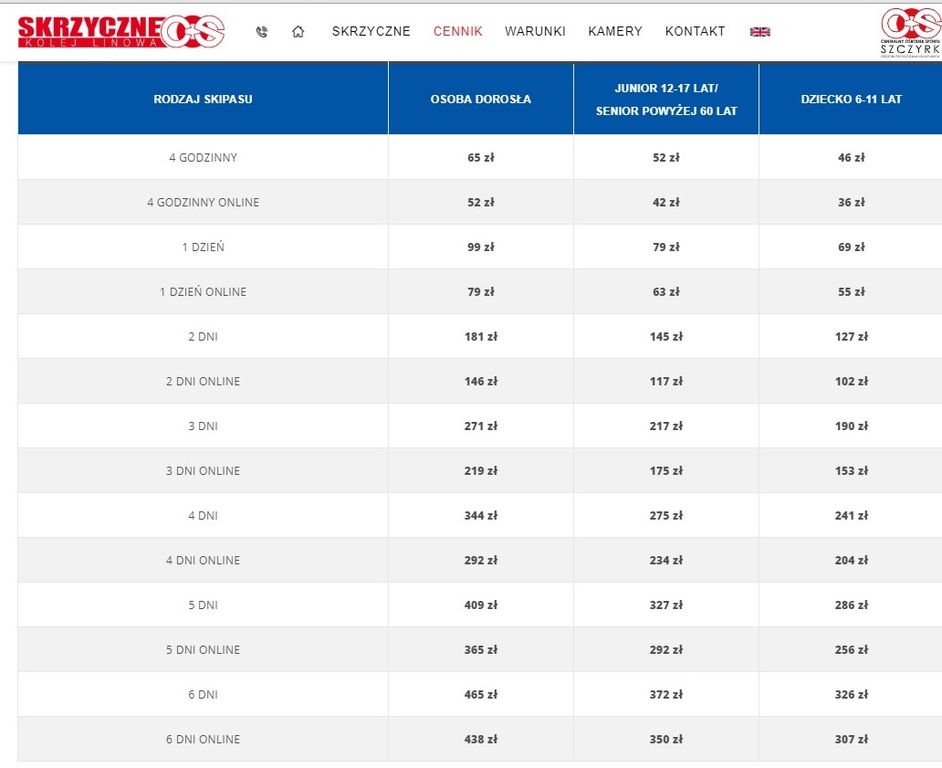Navigate to the WARUNKI page
This screenshot has height=768, width=942.
(535, 32)
